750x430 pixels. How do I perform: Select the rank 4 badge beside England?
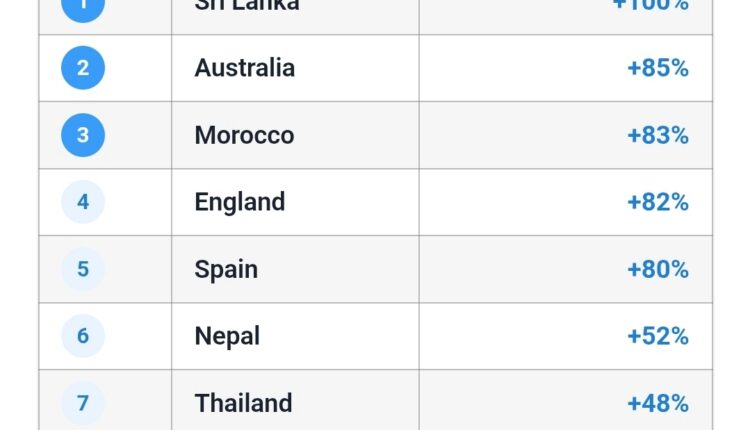(83, 202)
